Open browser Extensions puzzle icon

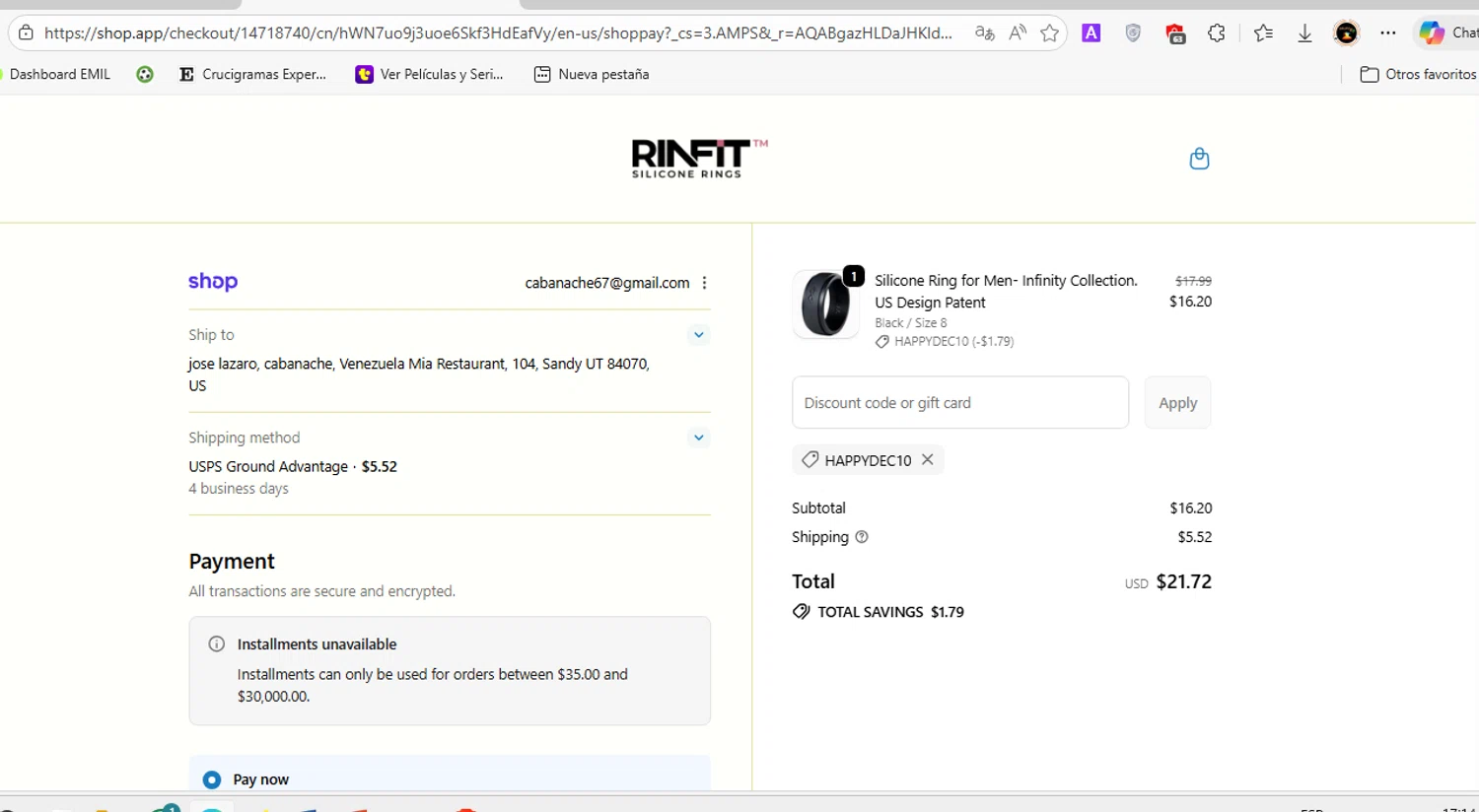point(1217,33)
